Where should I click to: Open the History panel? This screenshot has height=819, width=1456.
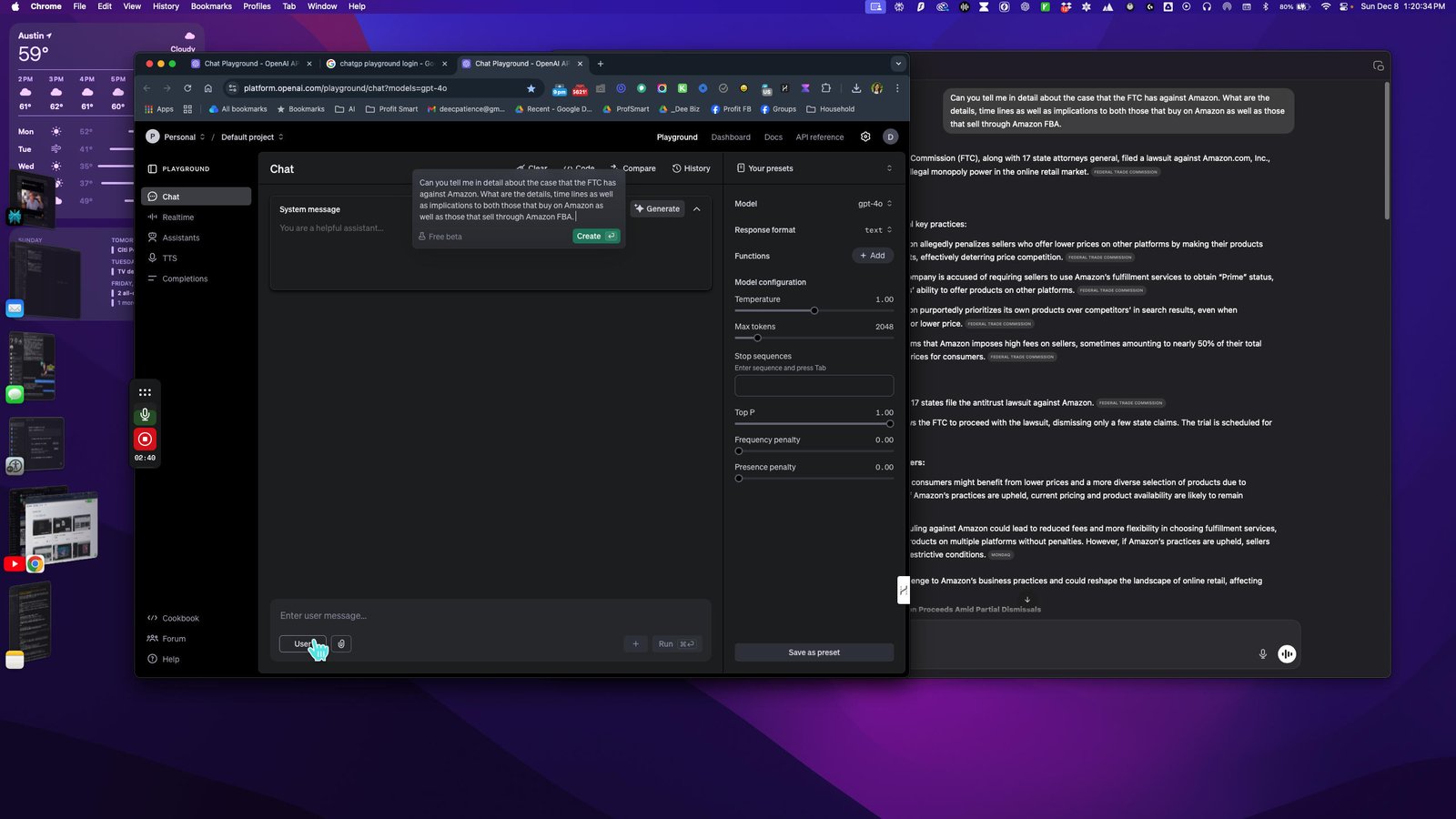pyautogui.click(x=692, y=168)
